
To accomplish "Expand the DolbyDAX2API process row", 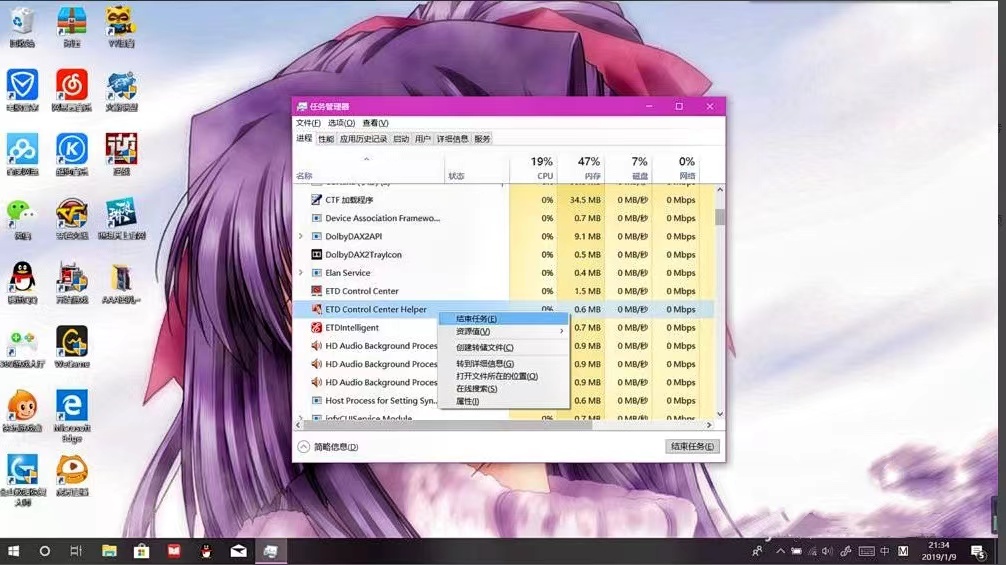I will [x=300, y=236].
